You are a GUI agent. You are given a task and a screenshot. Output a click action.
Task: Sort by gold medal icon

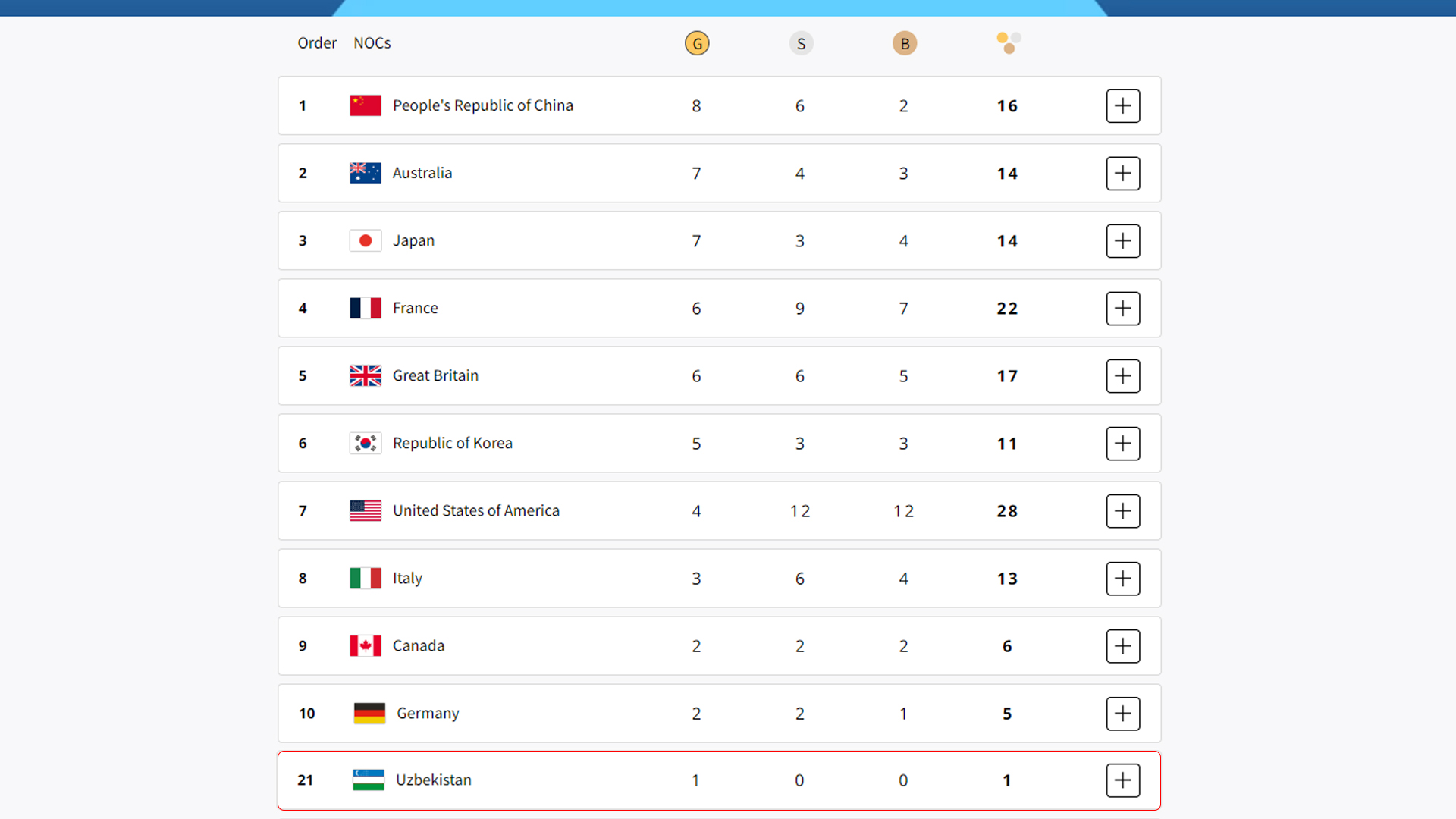tap(697, 43)
